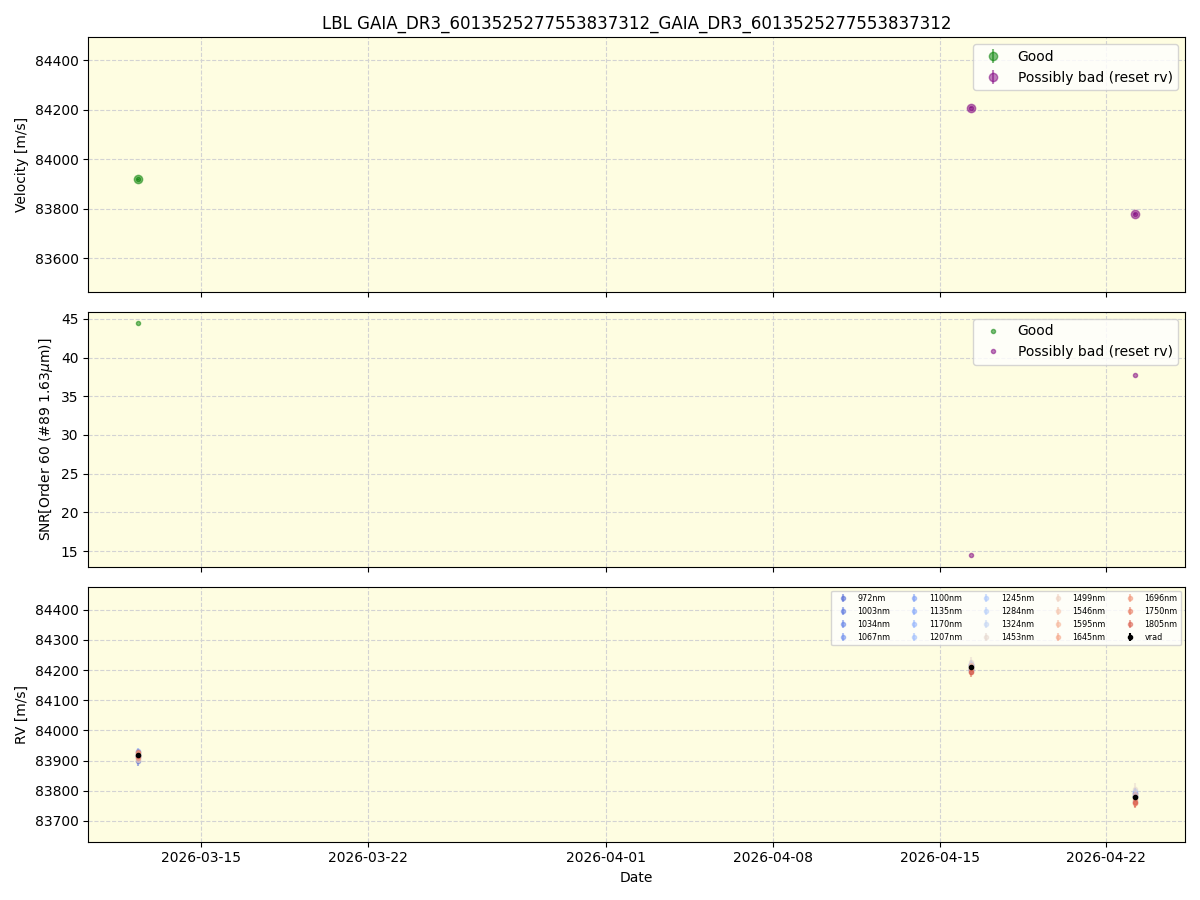Screen dimensions: 1200x900
Task: Click the green Good velocity data point
Action: coord(138,179)
